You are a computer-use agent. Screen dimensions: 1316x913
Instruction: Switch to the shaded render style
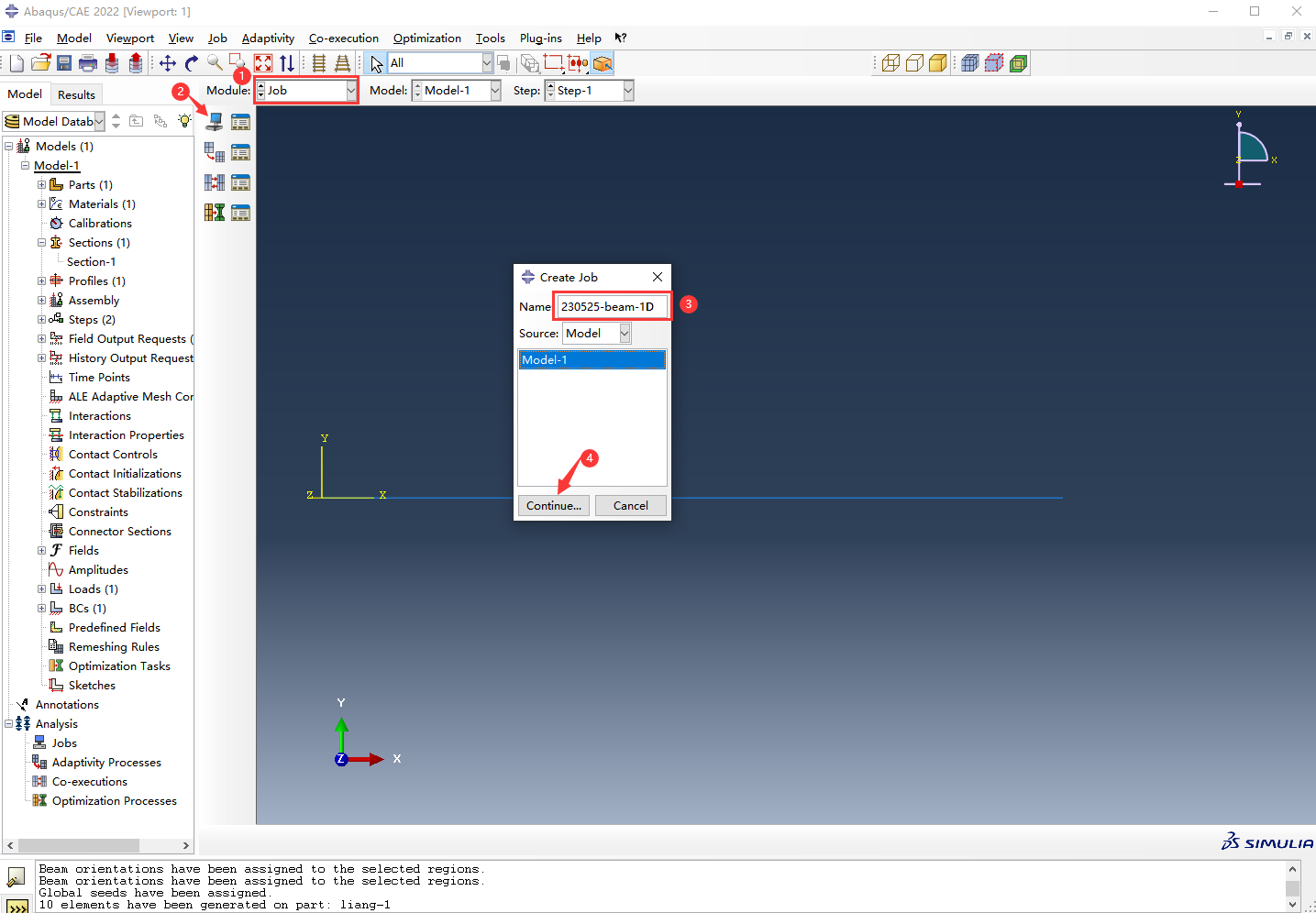coord(937,63)
